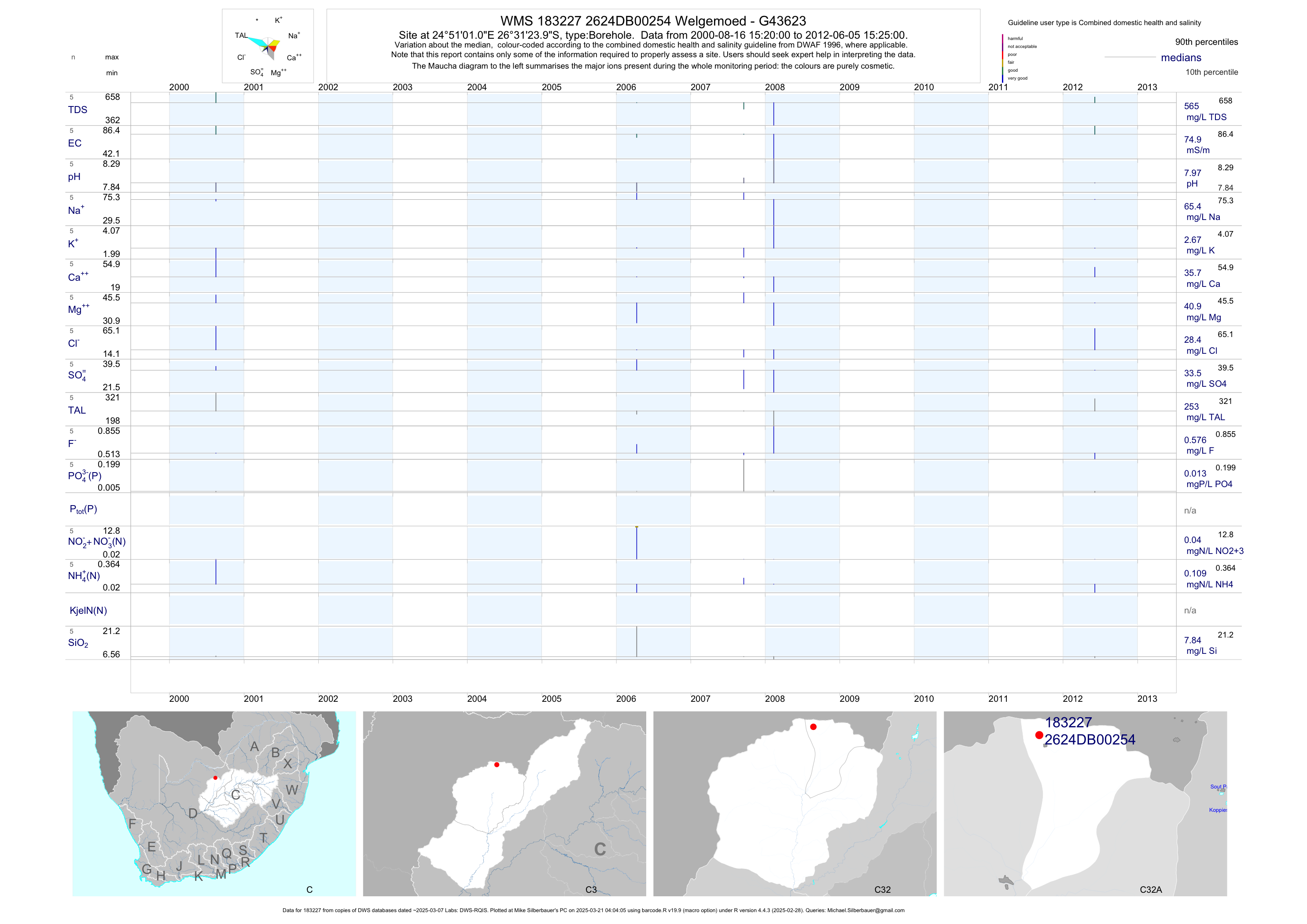Click the TDS parameter row label

[77, 110]
